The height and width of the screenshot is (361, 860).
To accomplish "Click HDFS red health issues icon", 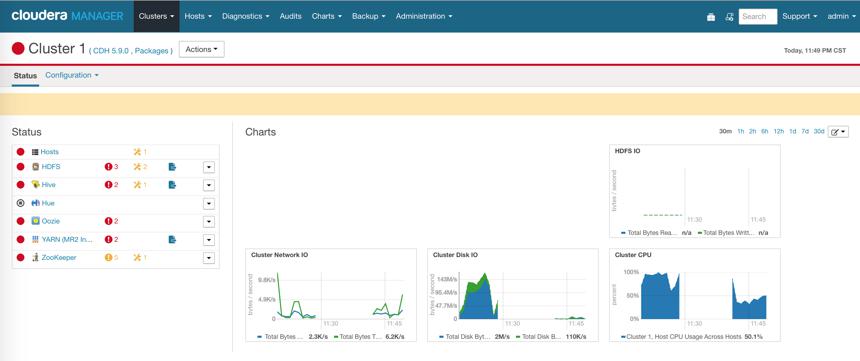I will click(111, 167).
